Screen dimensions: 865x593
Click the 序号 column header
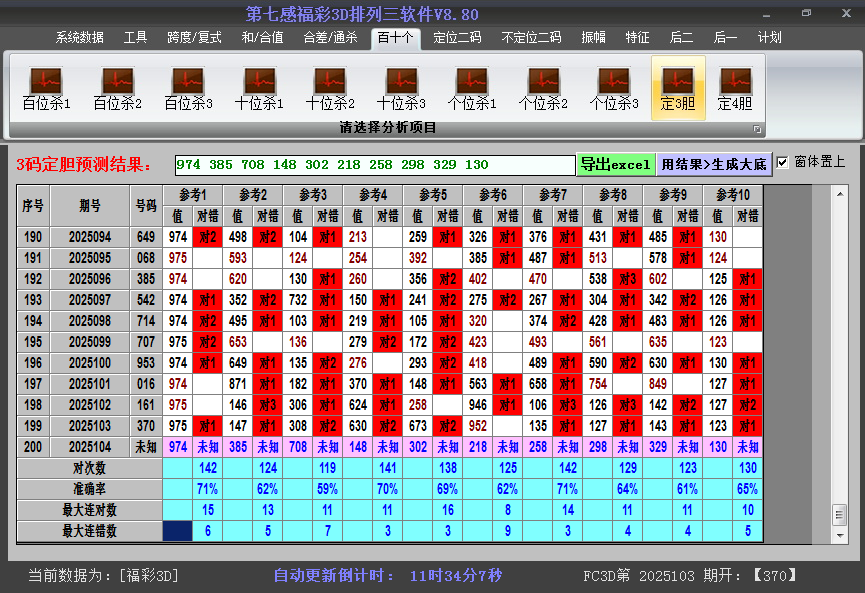33,206
